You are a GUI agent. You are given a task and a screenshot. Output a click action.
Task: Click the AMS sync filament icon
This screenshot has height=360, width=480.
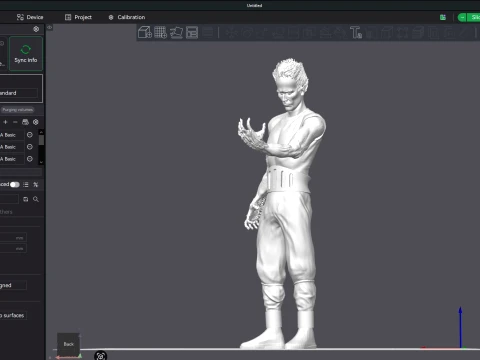[25, 122]
